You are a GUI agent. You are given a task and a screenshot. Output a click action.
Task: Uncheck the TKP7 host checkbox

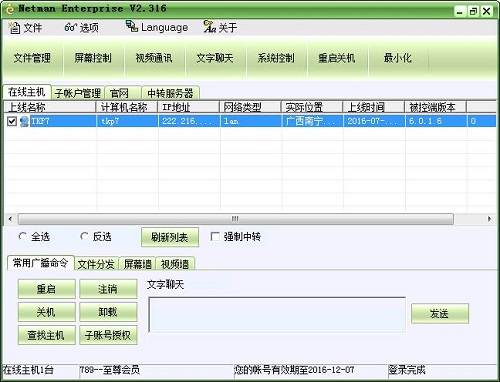(x=12, y=121)
